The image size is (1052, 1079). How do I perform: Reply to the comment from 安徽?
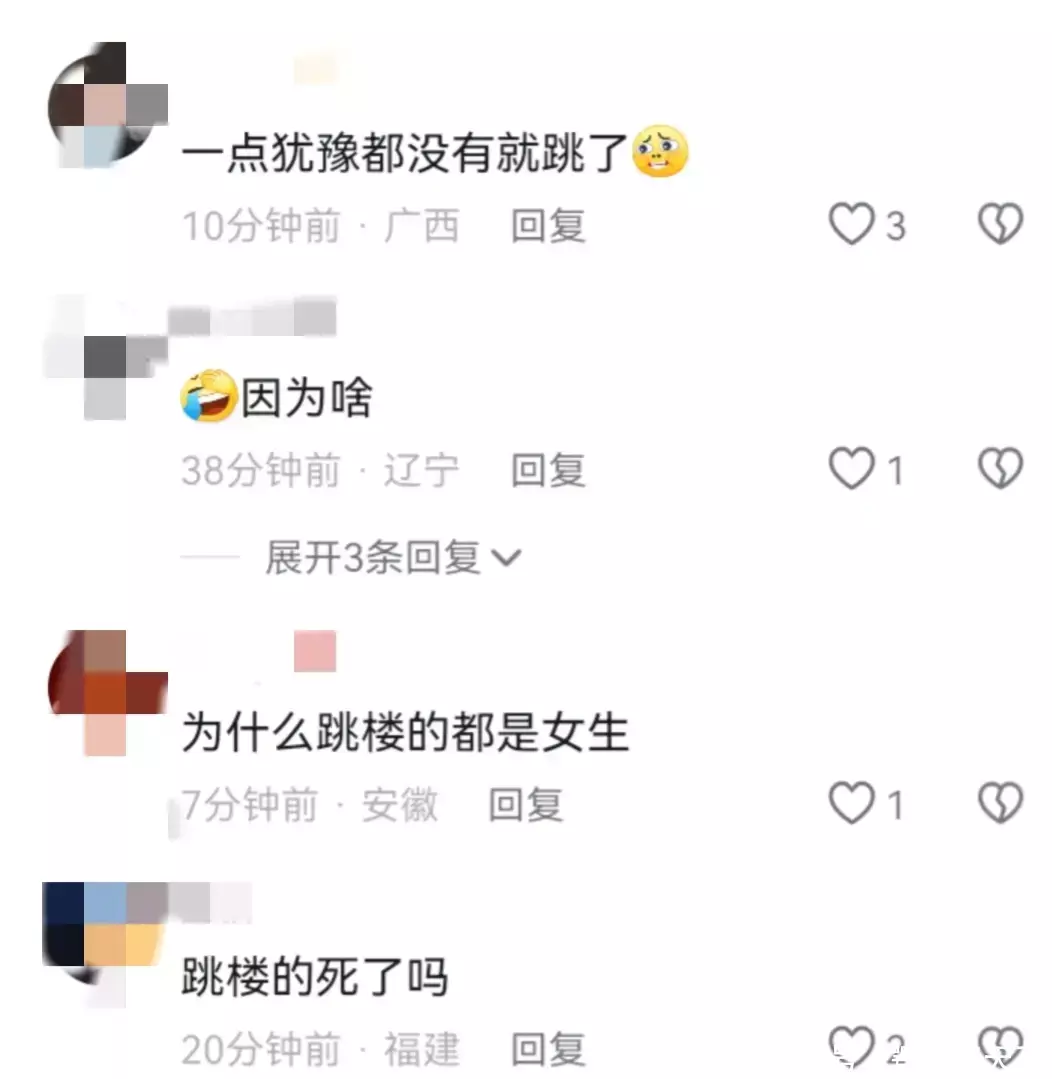pos(526,804)
